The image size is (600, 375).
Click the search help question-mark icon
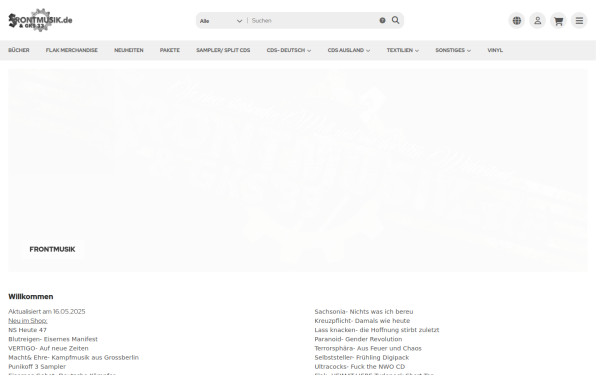[382, 21]
